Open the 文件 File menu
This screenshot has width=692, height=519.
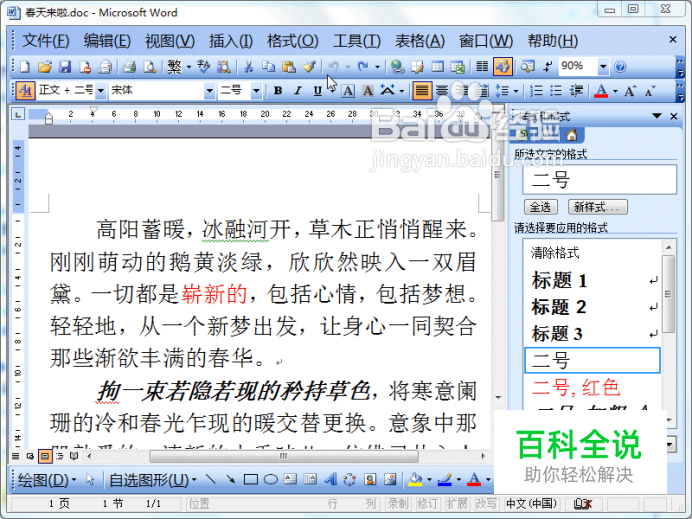(x=45, y=41)
